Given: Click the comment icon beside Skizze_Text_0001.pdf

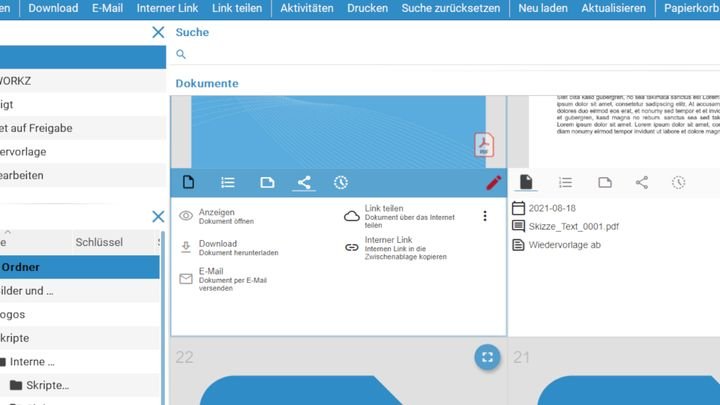Looking at the screenshot, I should (x=518, y=226).
